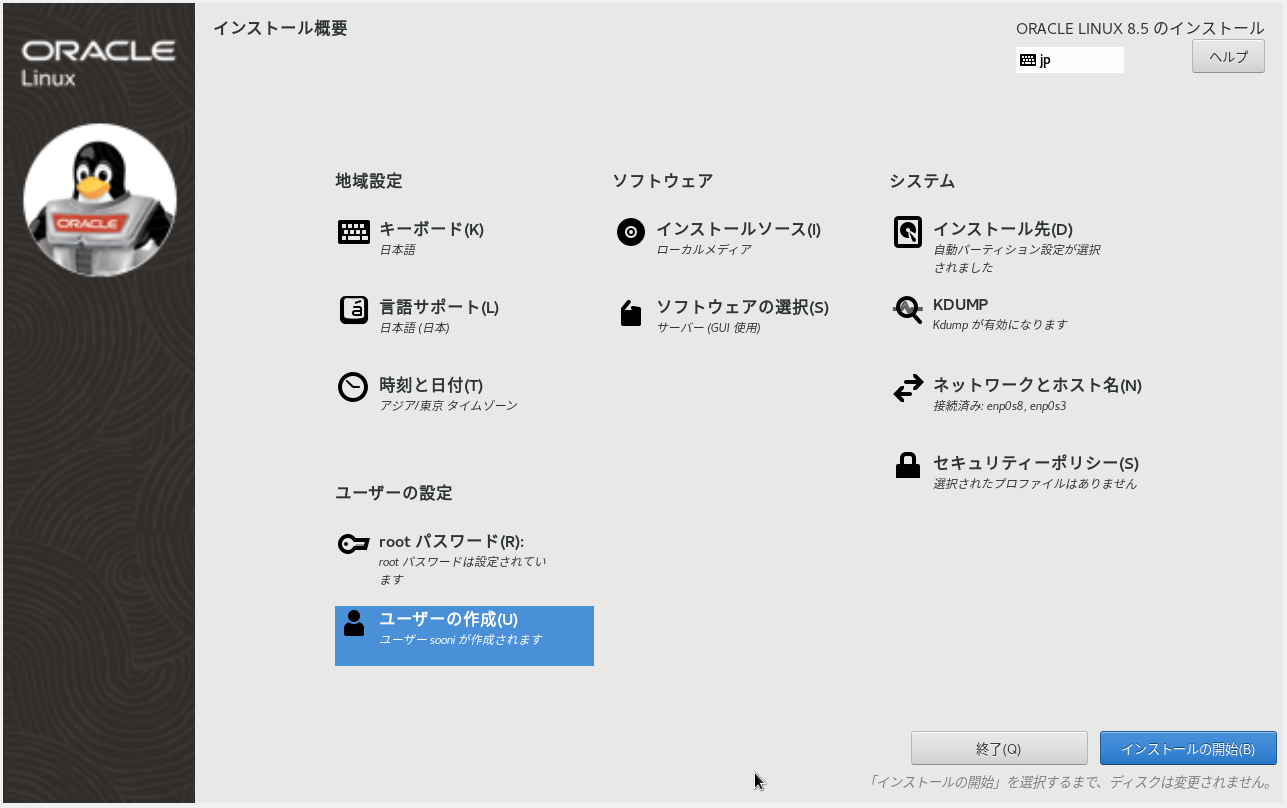Open the KDUMP magnifier icon

pyautogui.click(x=907, y=309)
